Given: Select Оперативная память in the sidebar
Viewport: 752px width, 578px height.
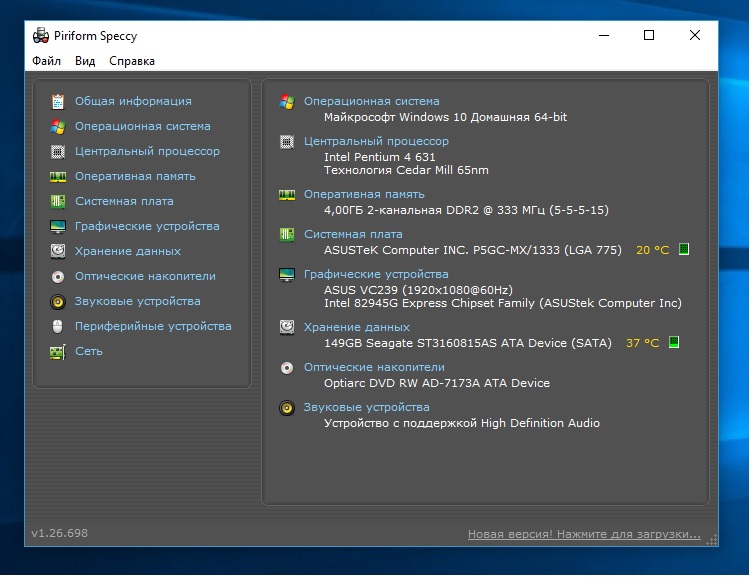Looking at the screenshot, I should click(x=135, y=176).
